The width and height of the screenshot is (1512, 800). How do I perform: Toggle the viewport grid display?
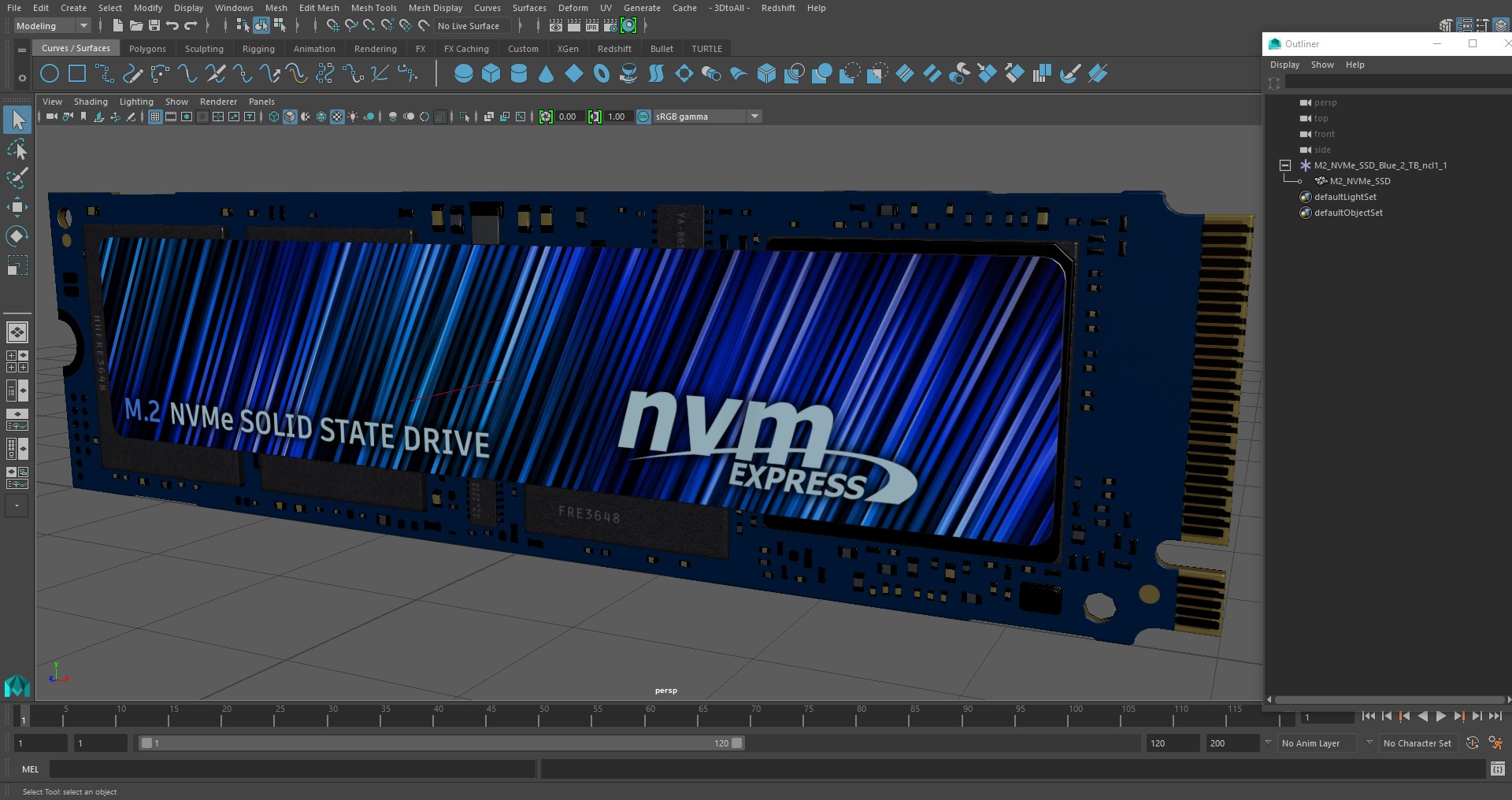(x=155, y=117)
